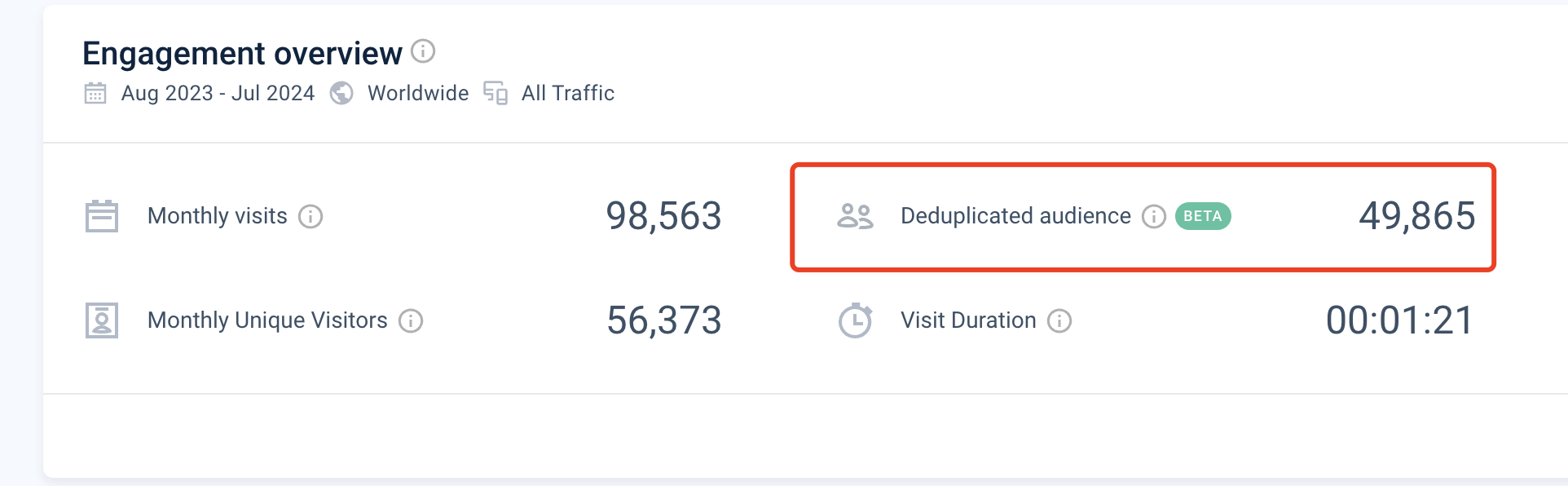
Task: Click the globe icon beside Worldwide
Action: (341, 93)
